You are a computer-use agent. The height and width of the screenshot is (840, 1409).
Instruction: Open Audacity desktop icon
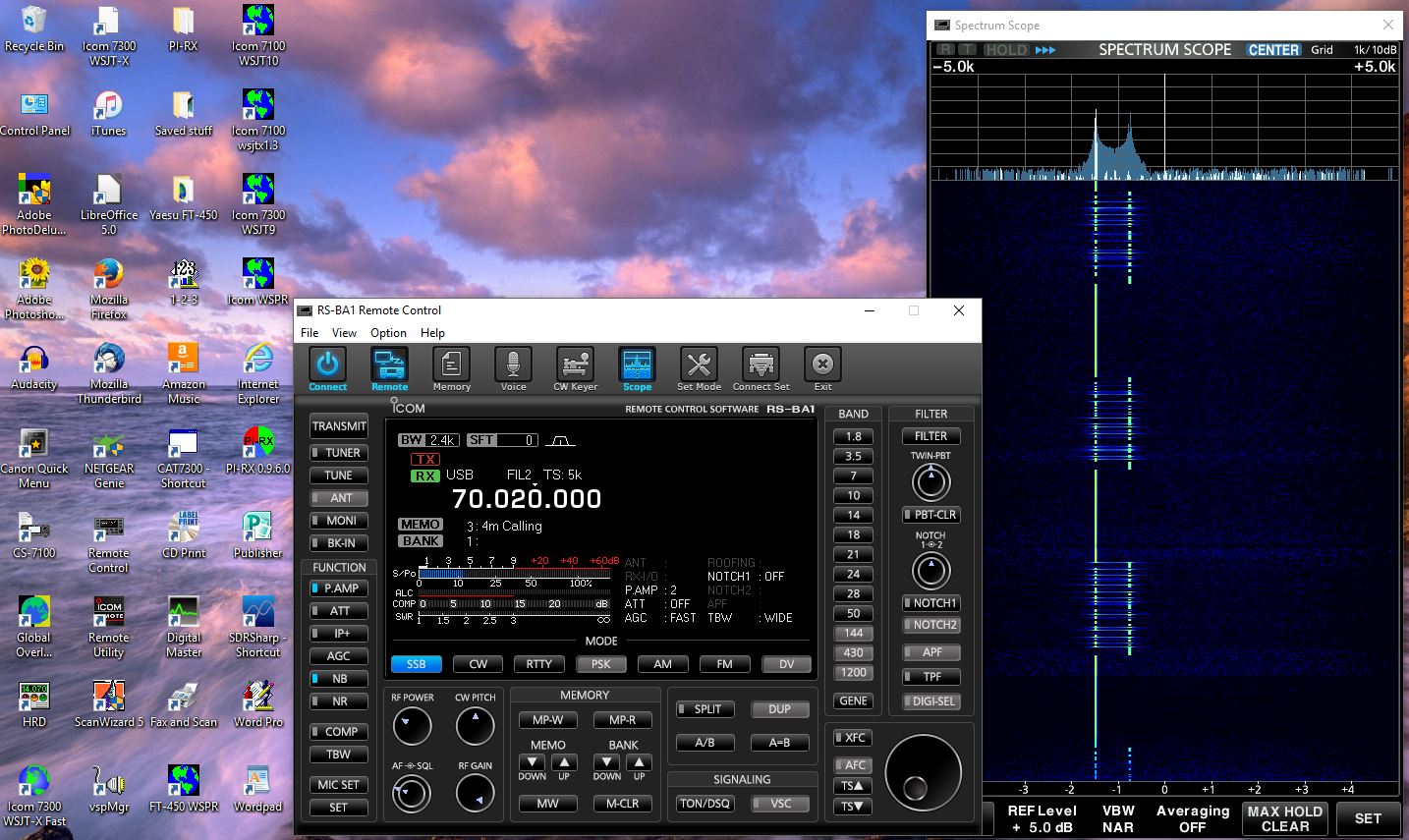pyautogui.click(x=34, y=367)
